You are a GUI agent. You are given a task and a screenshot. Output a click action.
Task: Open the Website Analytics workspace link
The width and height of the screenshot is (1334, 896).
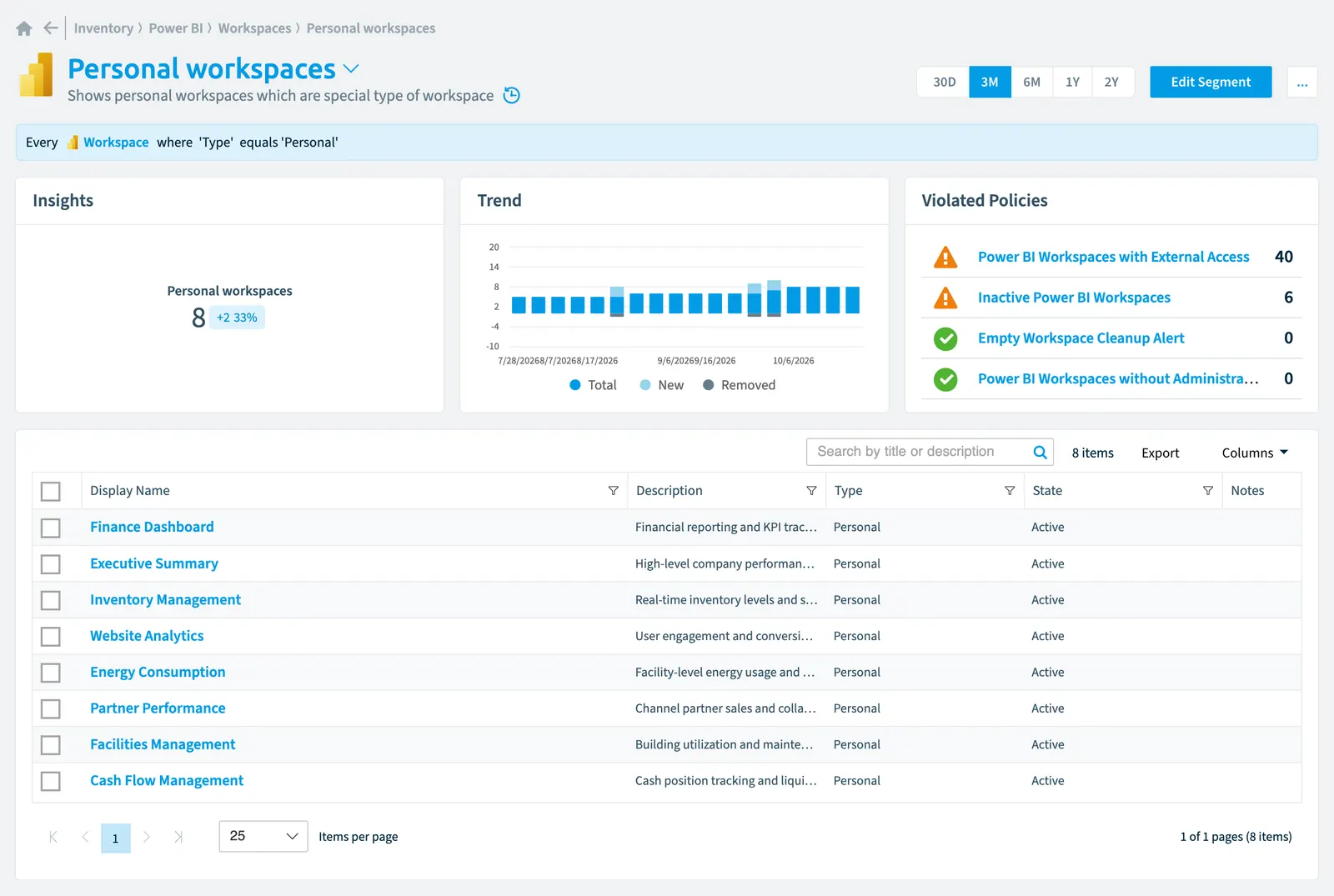(x=147, y=636)
